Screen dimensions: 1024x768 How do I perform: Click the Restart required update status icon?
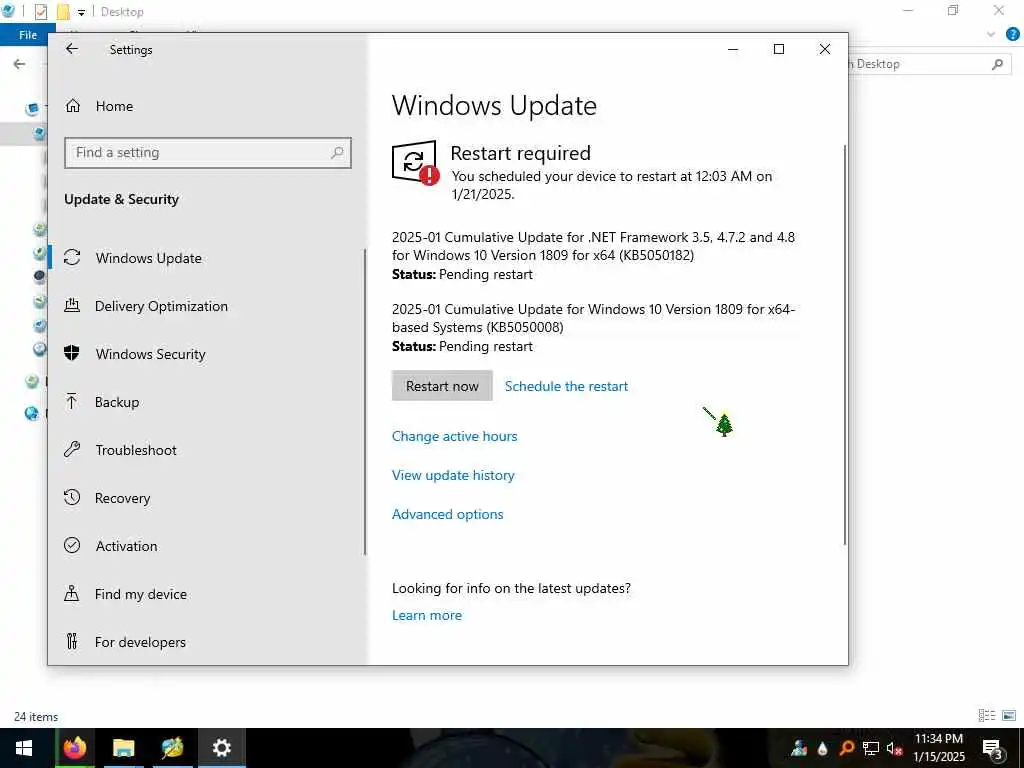point(415,163)
